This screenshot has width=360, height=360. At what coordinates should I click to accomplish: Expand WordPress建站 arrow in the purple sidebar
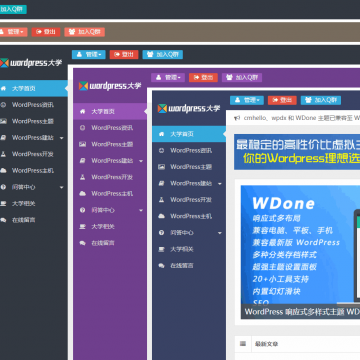(x=141, y=161)
